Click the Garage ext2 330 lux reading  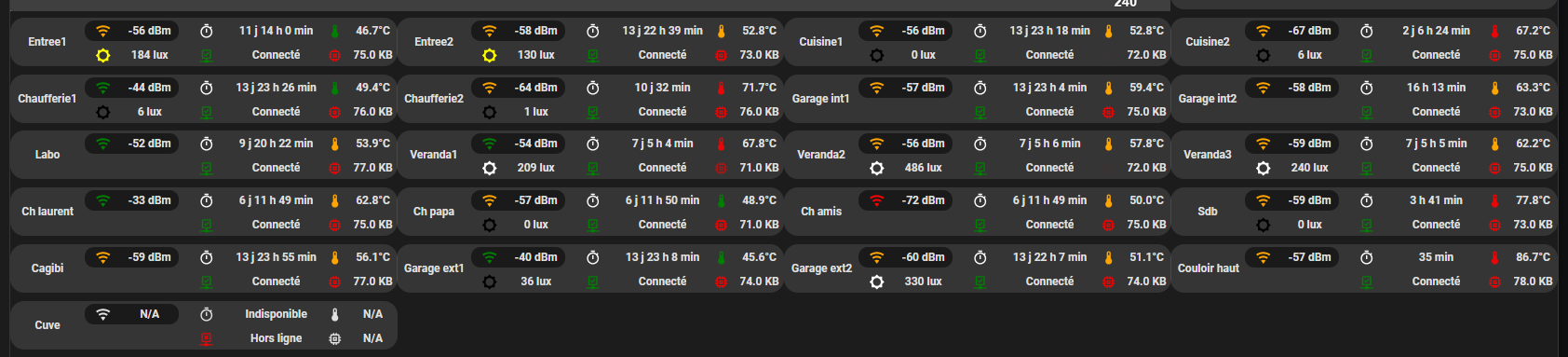923,281
